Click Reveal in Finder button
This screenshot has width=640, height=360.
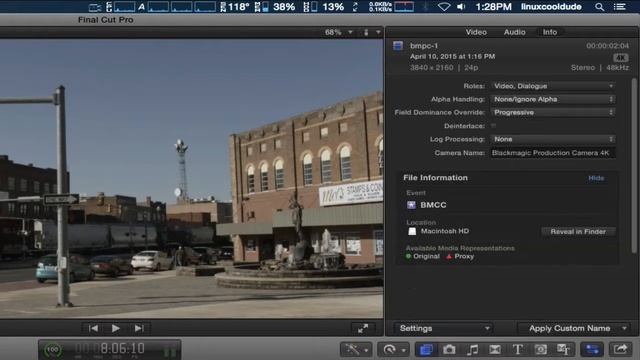(578, 231)
